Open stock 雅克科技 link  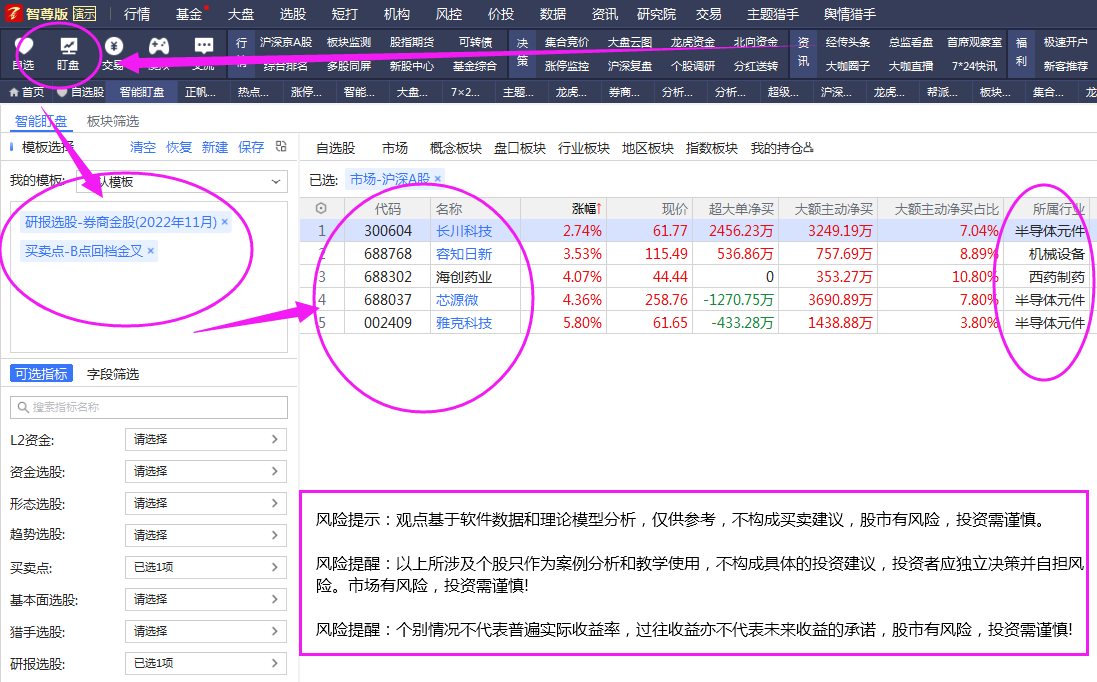[x=464, y=323]
